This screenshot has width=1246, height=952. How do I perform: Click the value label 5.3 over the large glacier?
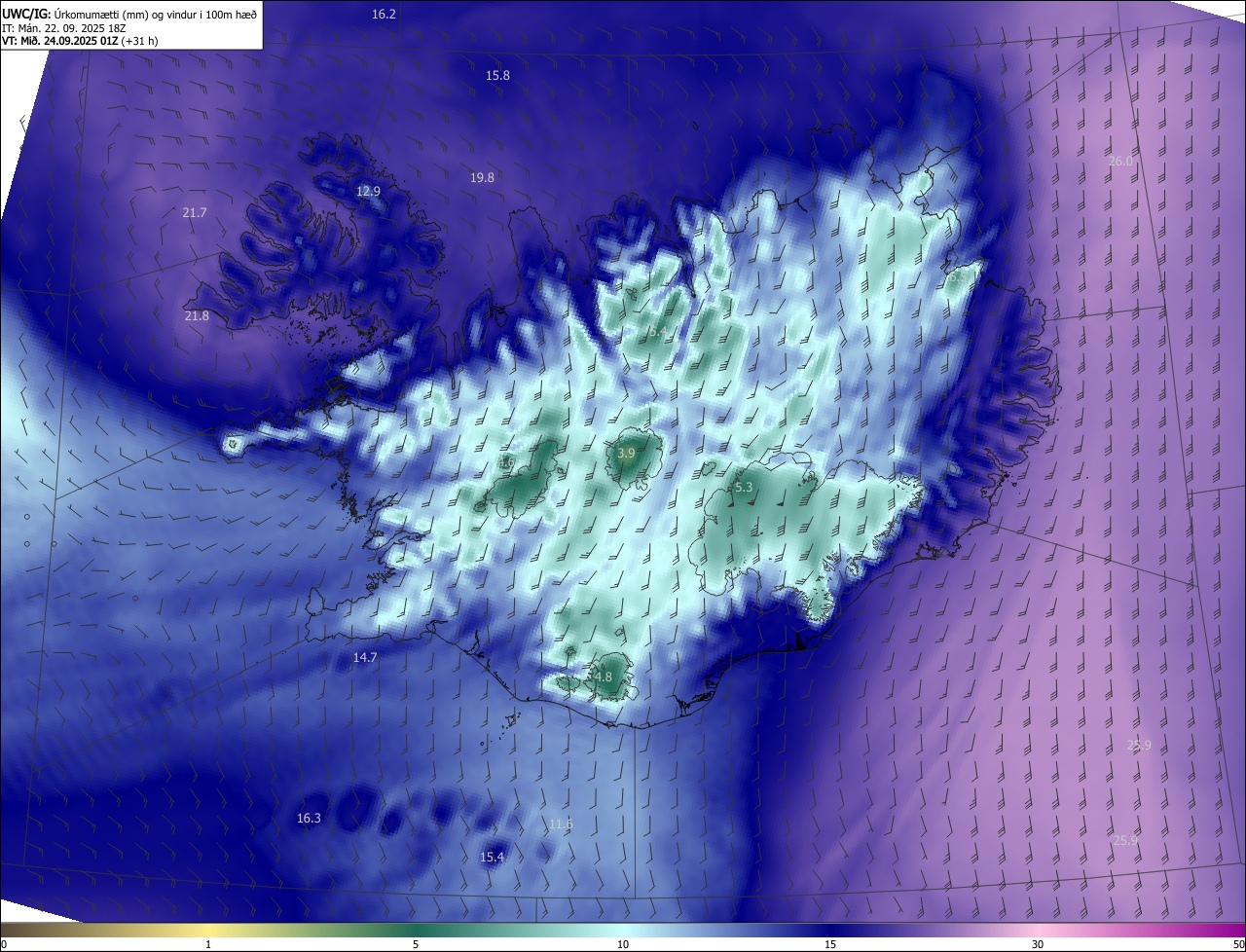744,488
